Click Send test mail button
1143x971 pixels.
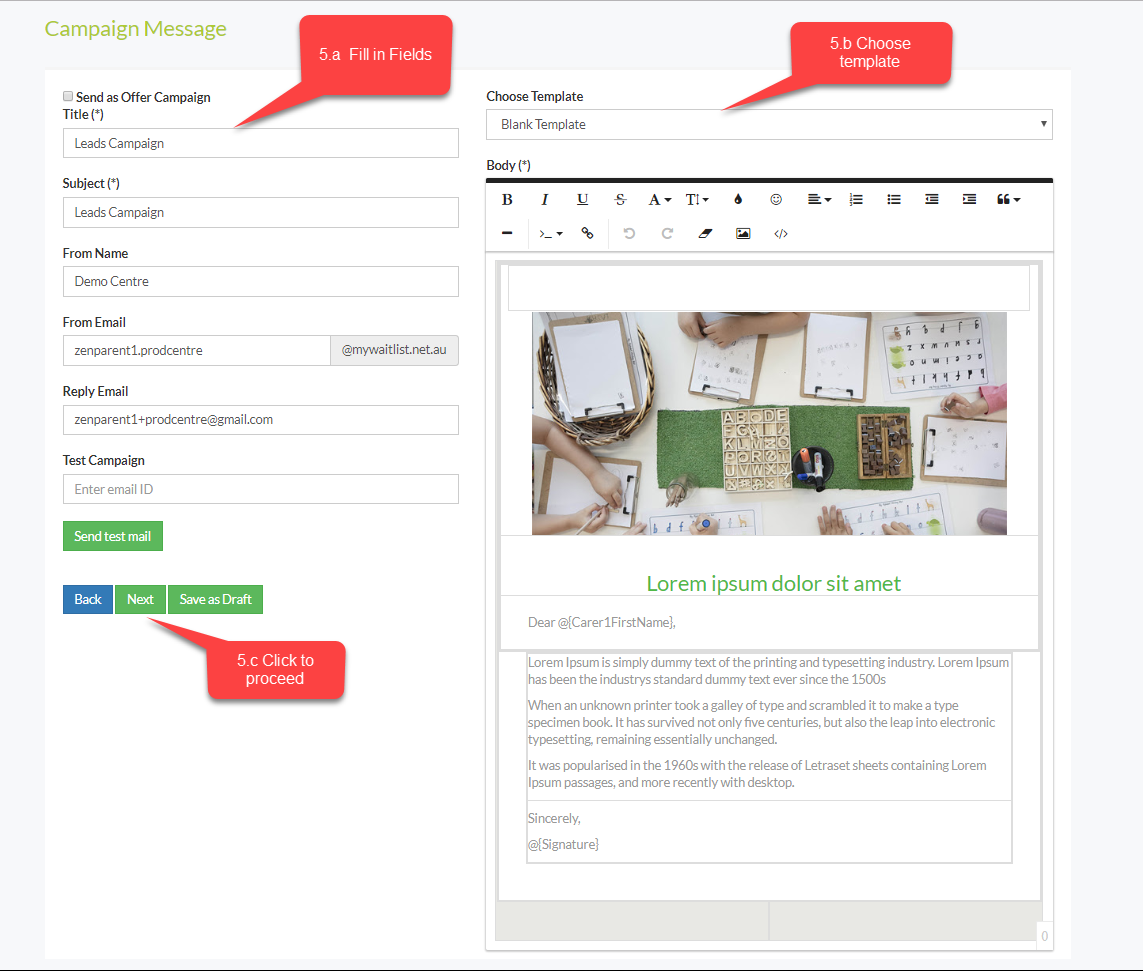tap(113, 537)
